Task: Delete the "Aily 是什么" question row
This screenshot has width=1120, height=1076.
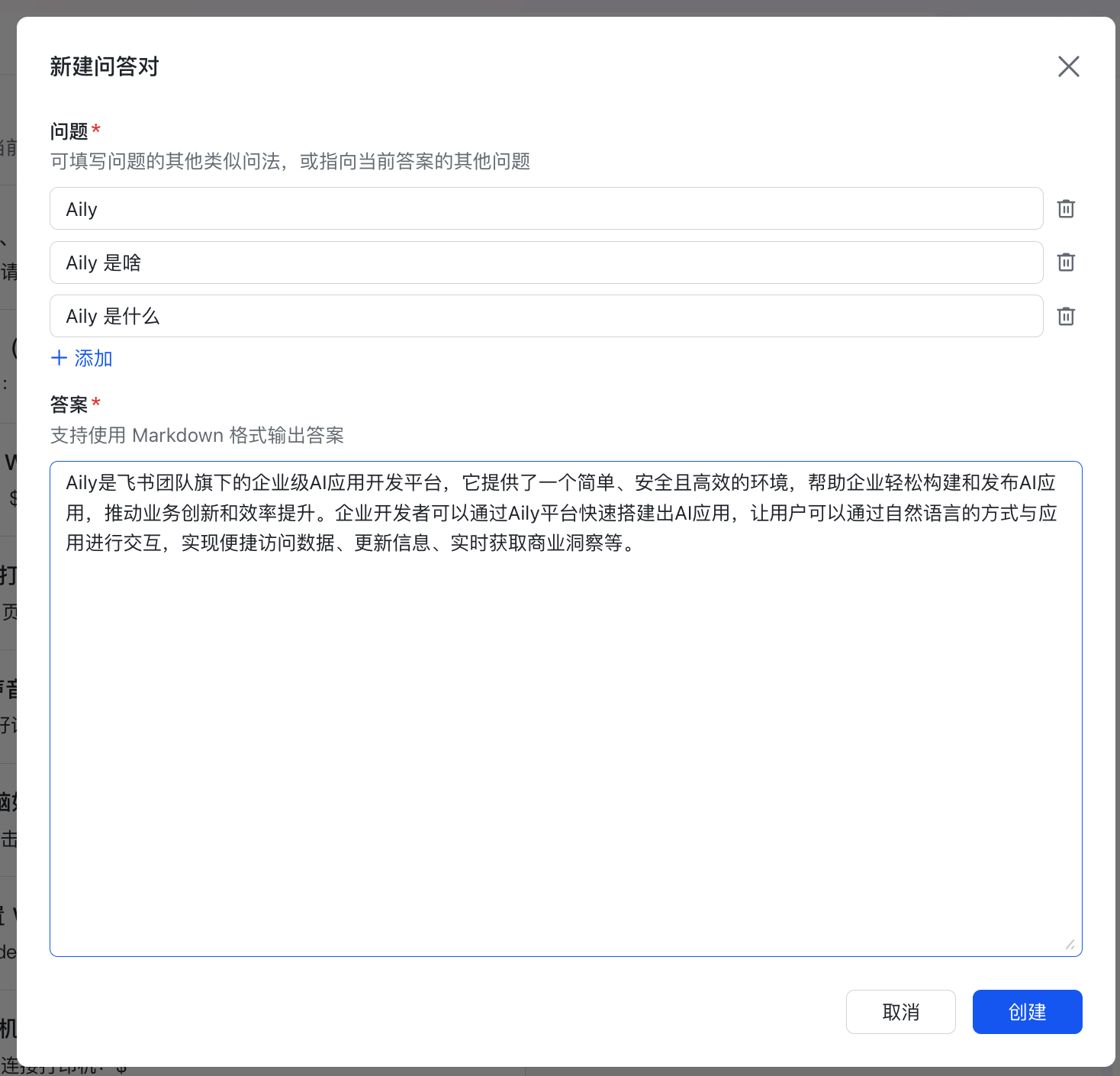Action: tap(1066, 316)
